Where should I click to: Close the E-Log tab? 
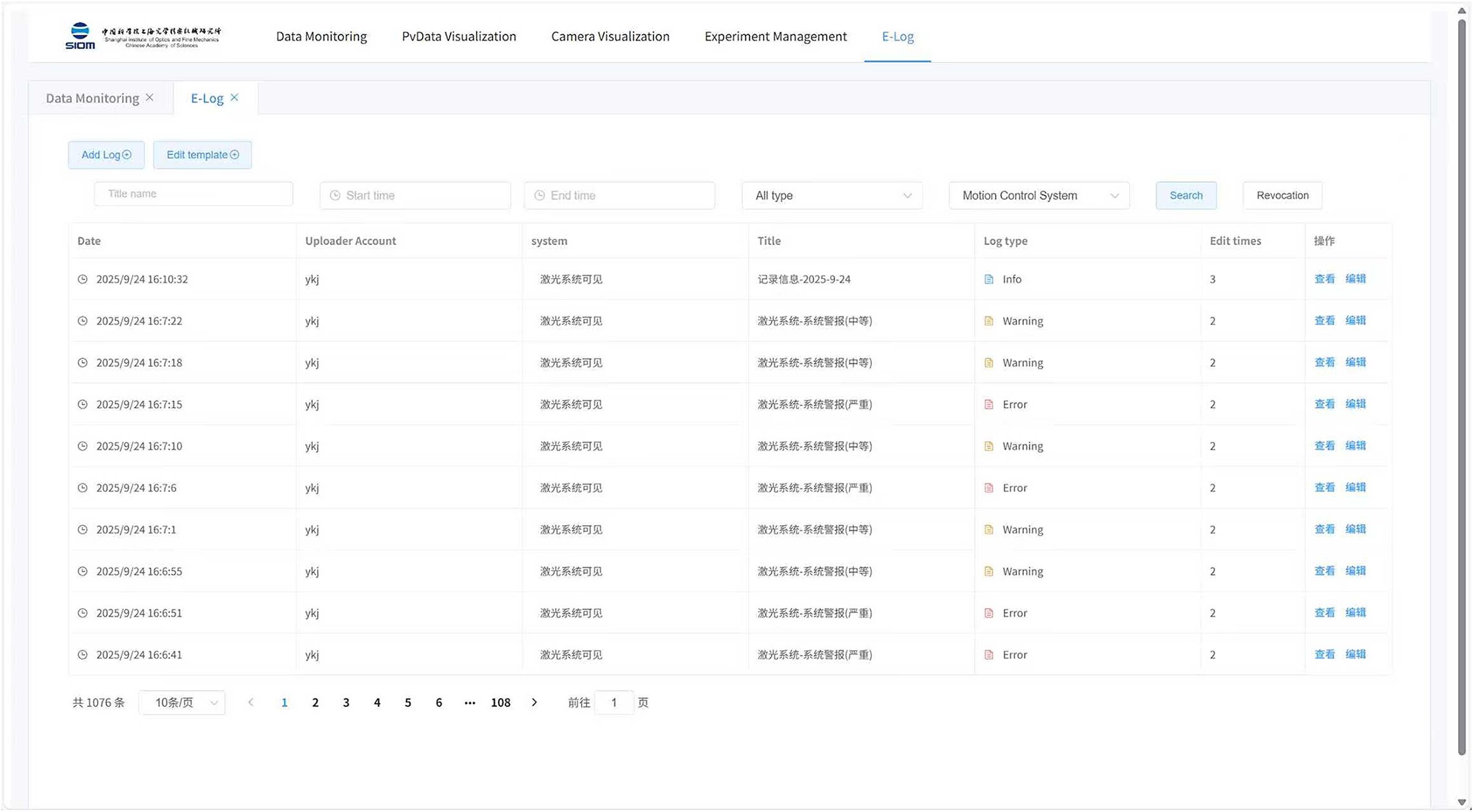(235, 98)
